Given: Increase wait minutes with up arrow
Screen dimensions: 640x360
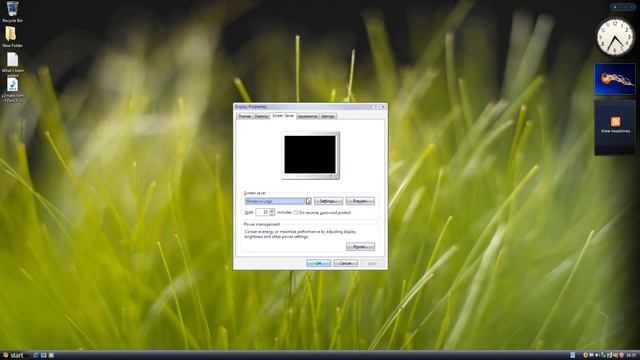Looking at the screenshot, I should (x=272, y=210).
